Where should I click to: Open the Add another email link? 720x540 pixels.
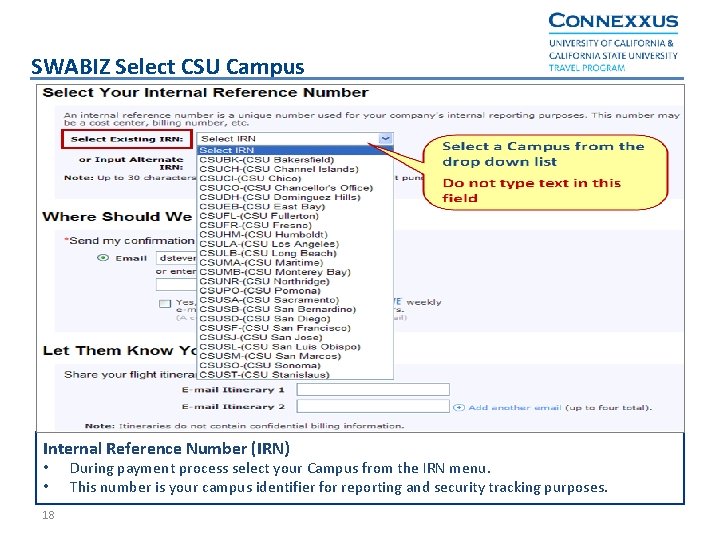515,407
